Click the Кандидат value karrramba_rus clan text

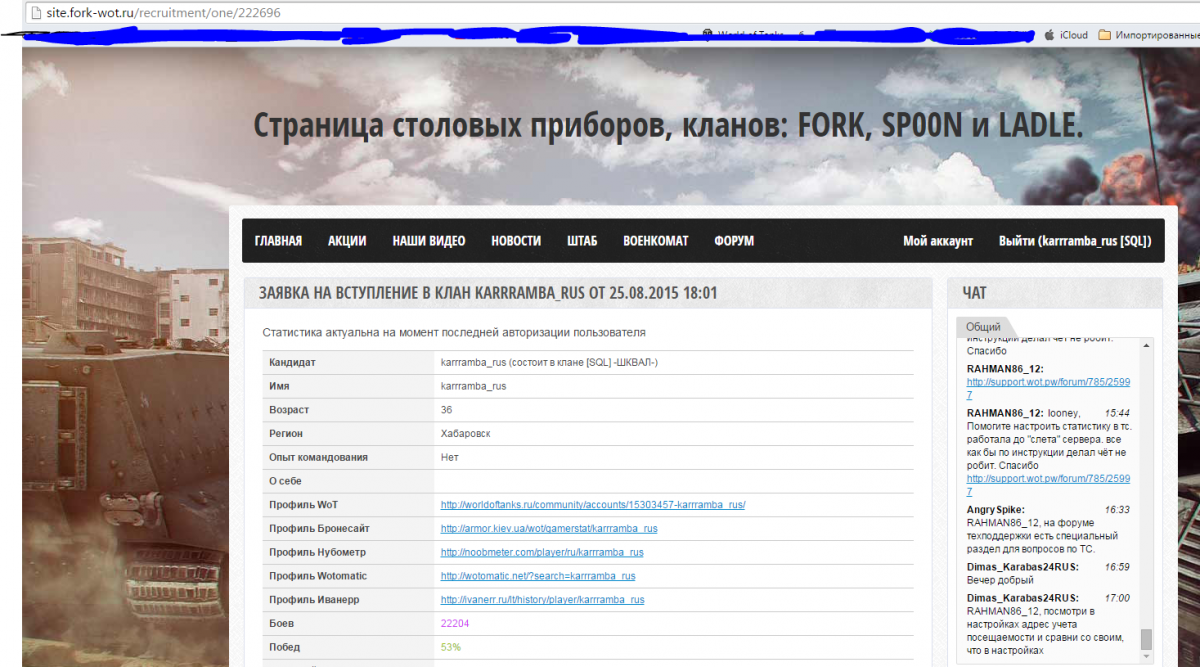point(549,362)
